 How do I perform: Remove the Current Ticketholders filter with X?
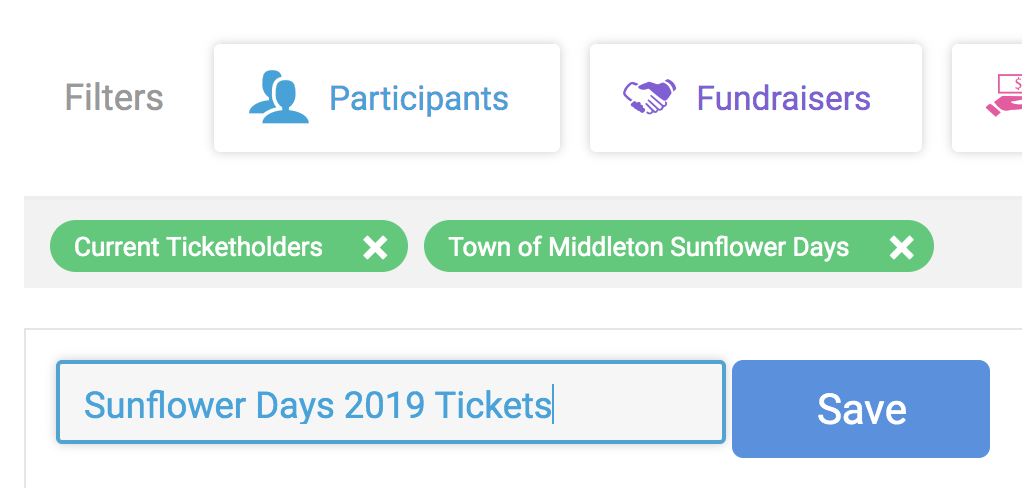[375, 247]
